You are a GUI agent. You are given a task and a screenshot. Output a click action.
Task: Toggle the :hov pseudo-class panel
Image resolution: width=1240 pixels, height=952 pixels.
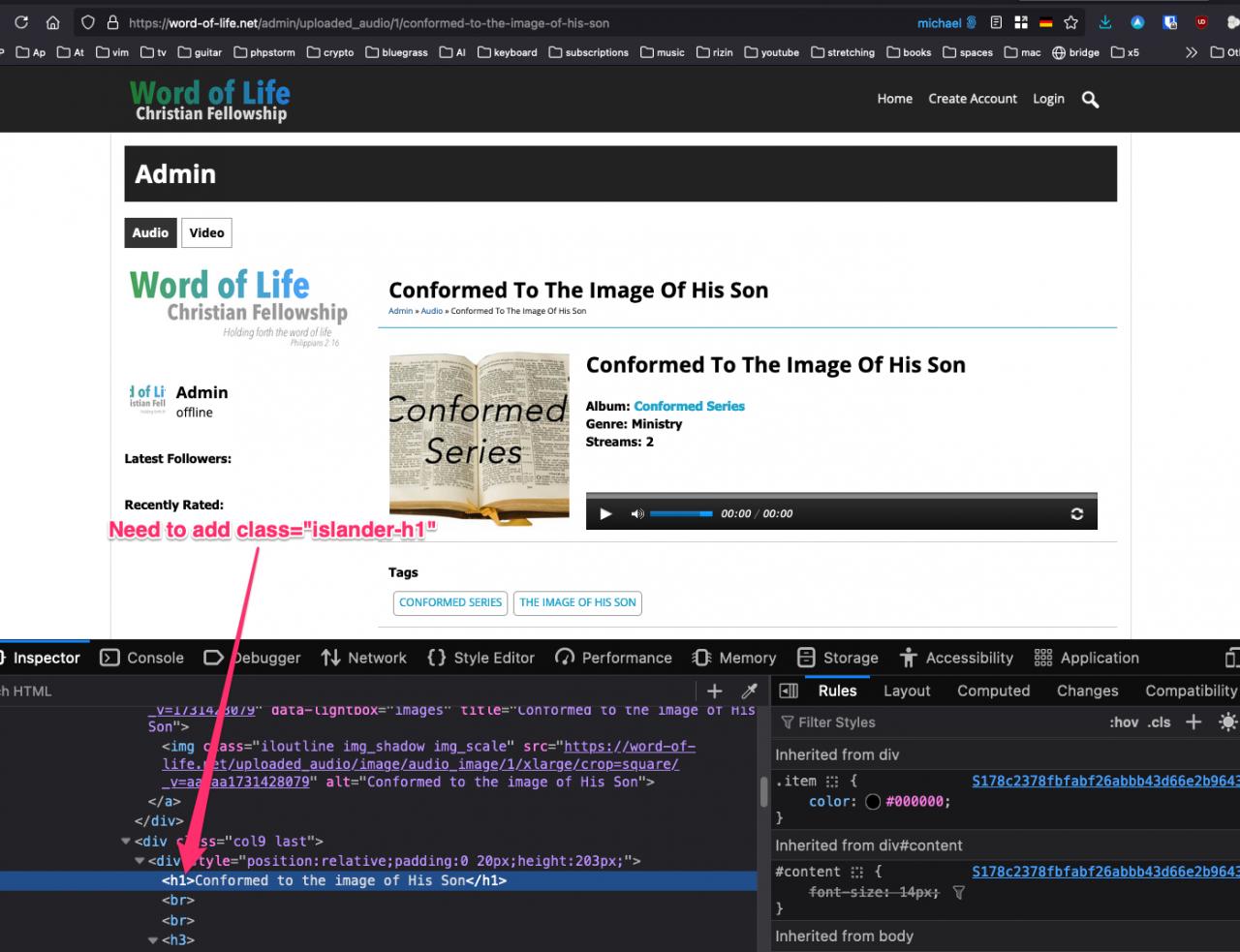(1124, 722)
